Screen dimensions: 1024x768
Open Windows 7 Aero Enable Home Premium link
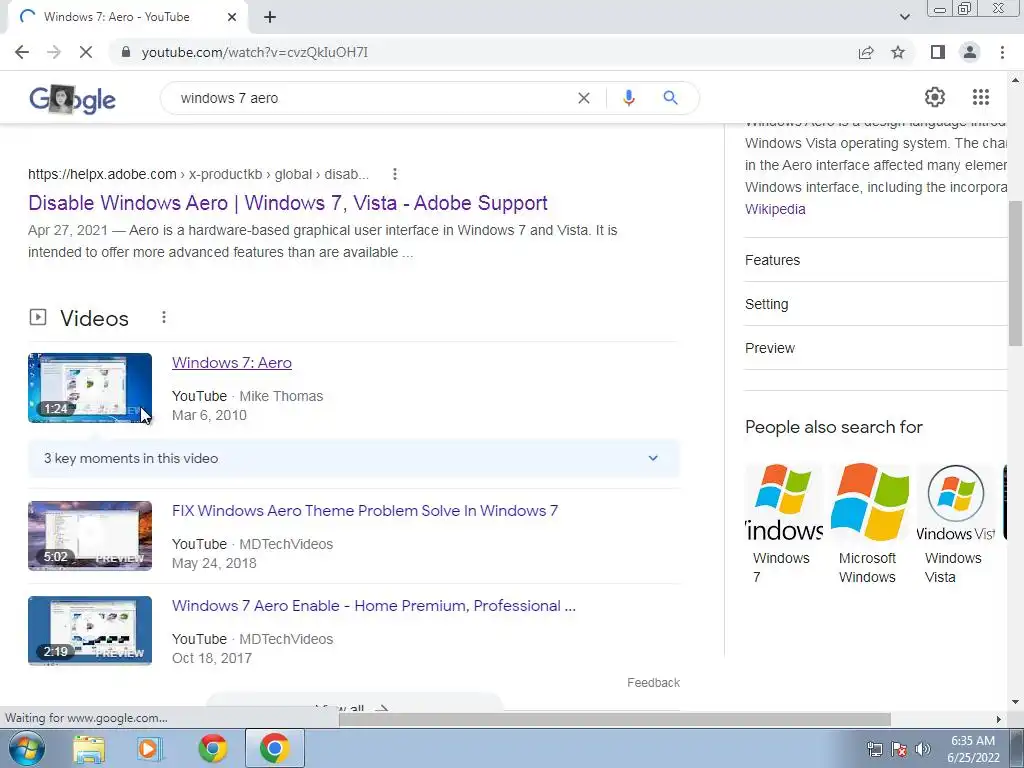pos(374,605)
